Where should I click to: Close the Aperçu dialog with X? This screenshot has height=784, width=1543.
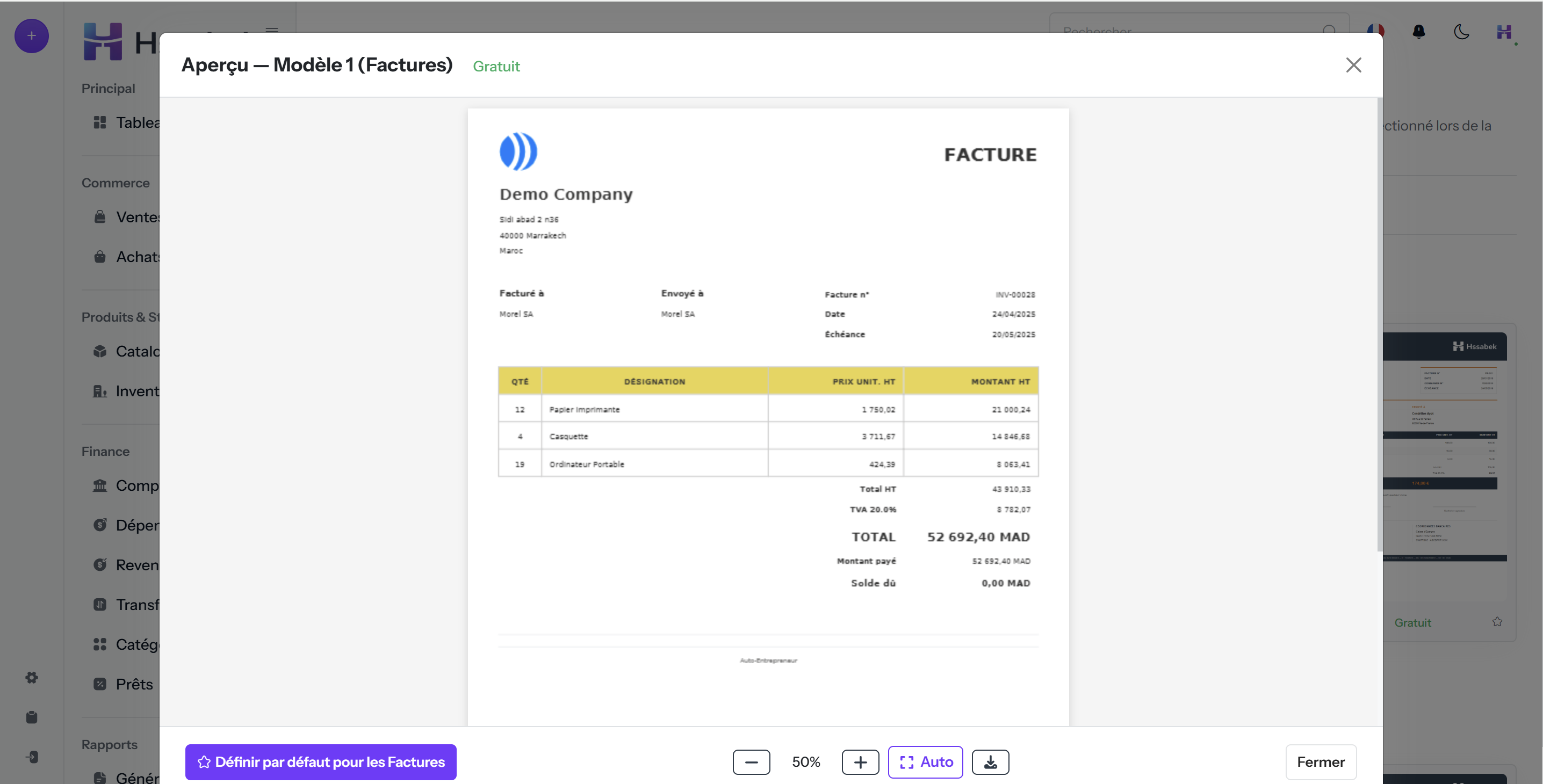1353,64
